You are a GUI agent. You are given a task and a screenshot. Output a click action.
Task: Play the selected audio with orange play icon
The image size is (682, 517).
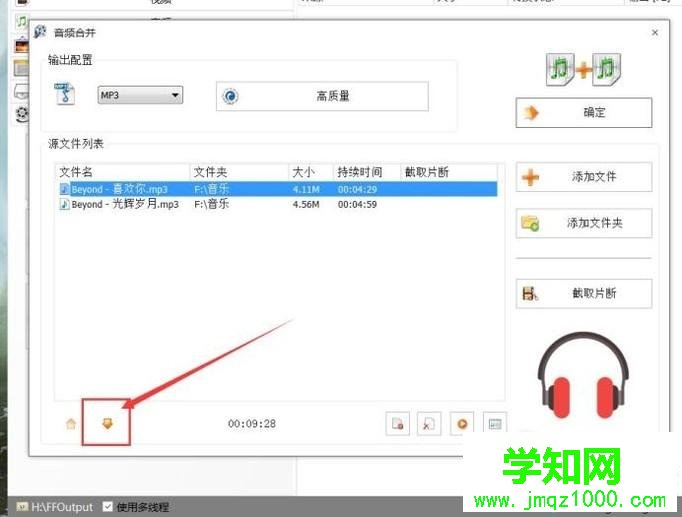click(462, 424)
